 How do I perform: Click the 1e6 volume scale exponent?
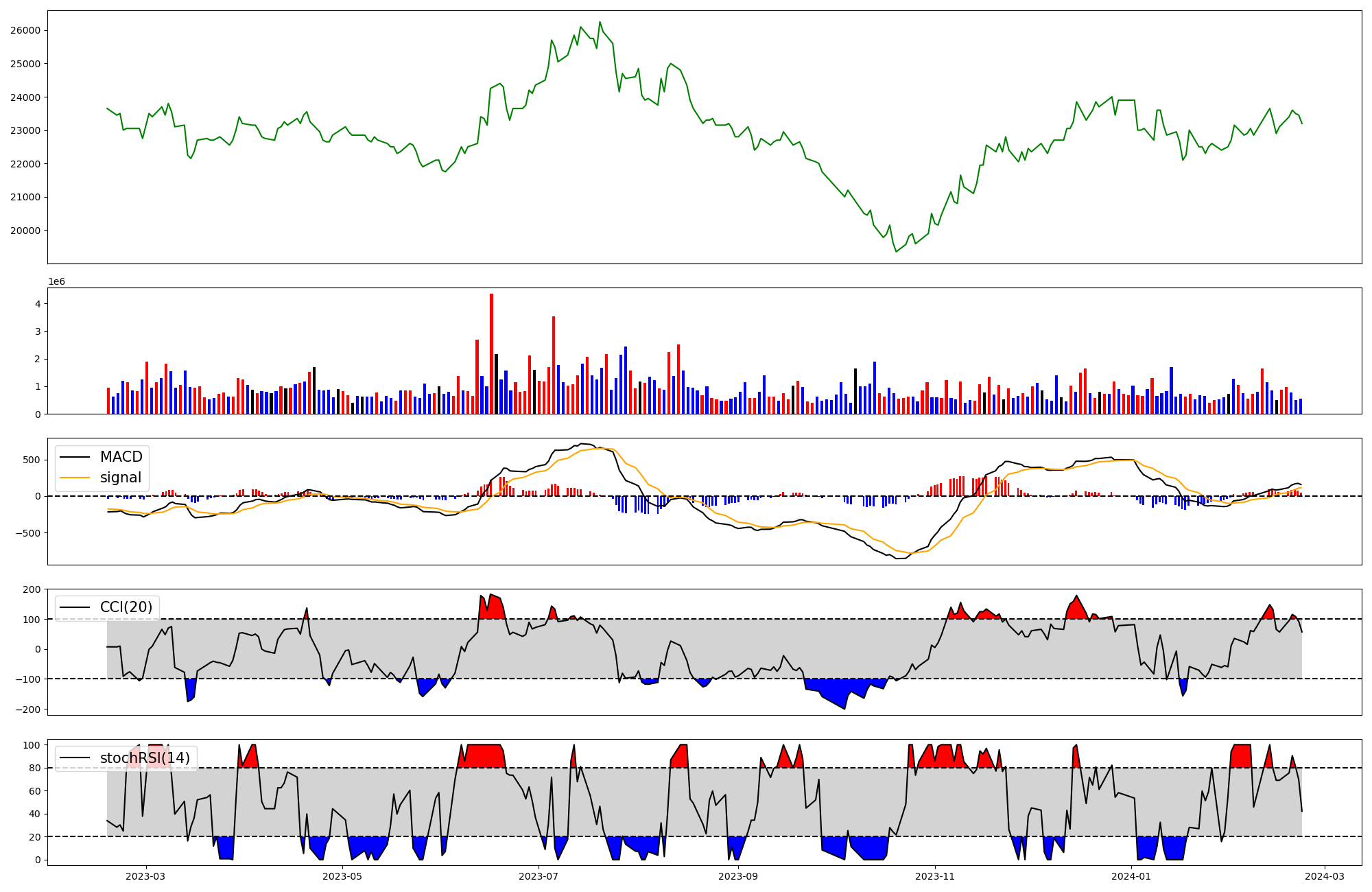pos(56,281)
